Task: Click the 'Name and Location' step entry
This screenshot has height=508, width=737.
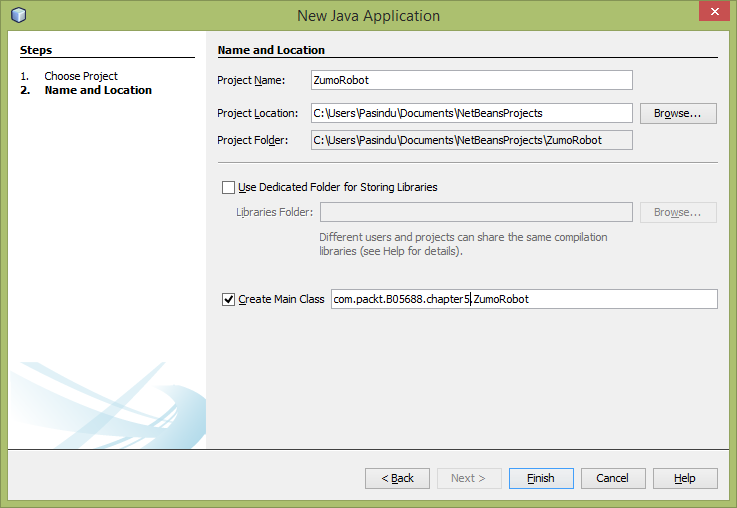Action: coord(98,90)
